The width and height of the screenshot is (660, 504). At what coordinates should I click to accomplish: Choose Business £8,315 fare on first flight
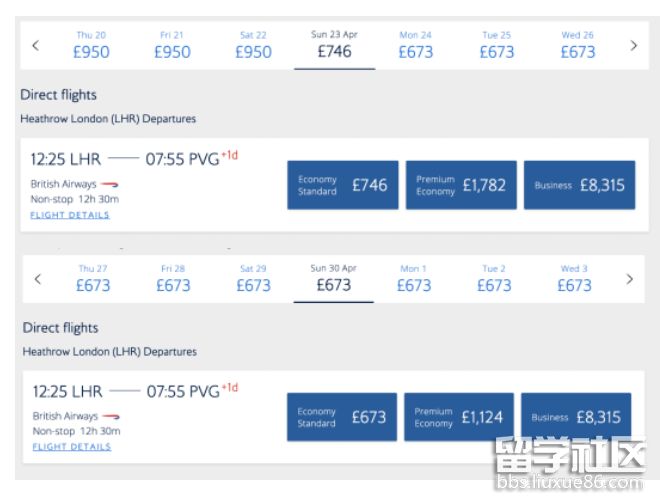tap(579, 185)
